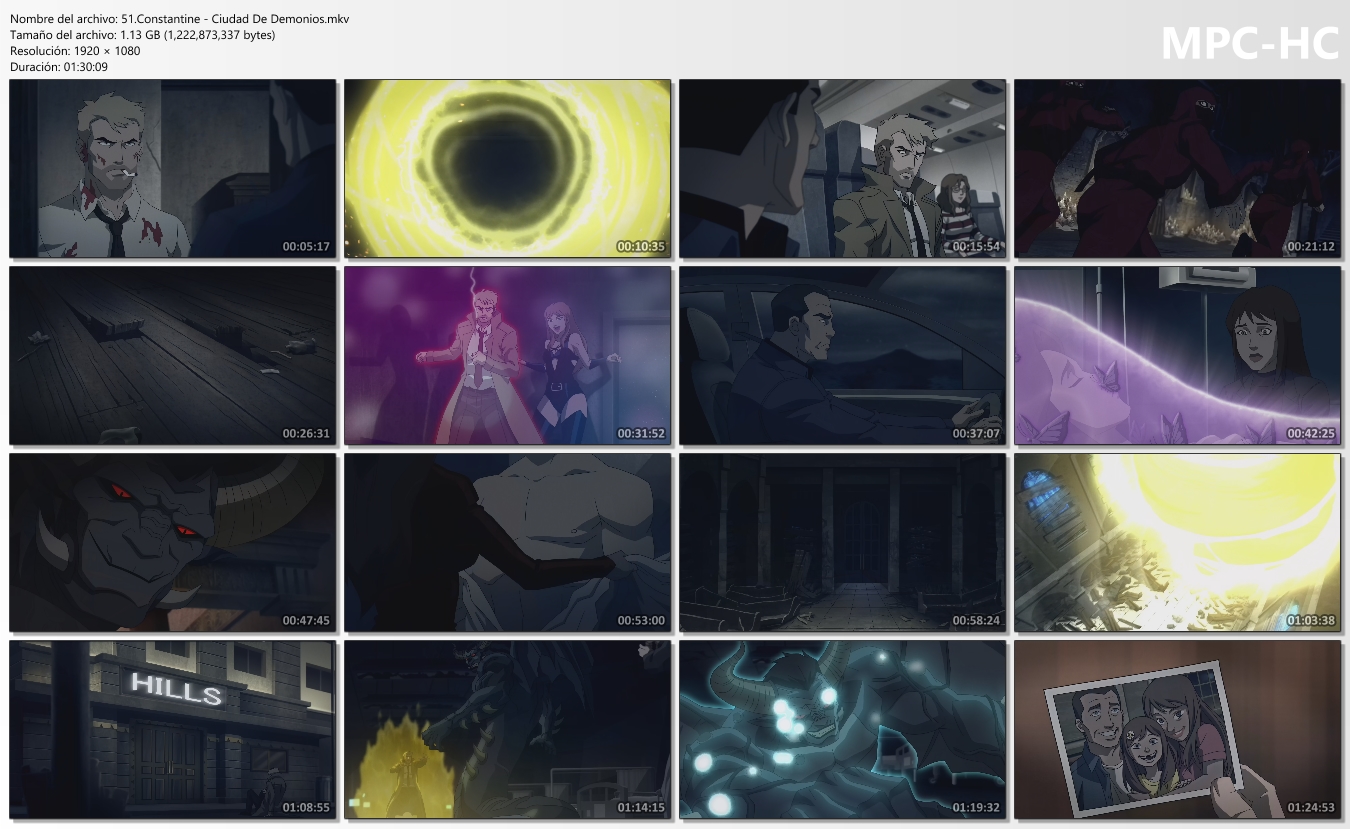The height and width of the screenshot is (829, 1350).
Task: Choose the thumbnail at 00:53:00
Action: 508,542
